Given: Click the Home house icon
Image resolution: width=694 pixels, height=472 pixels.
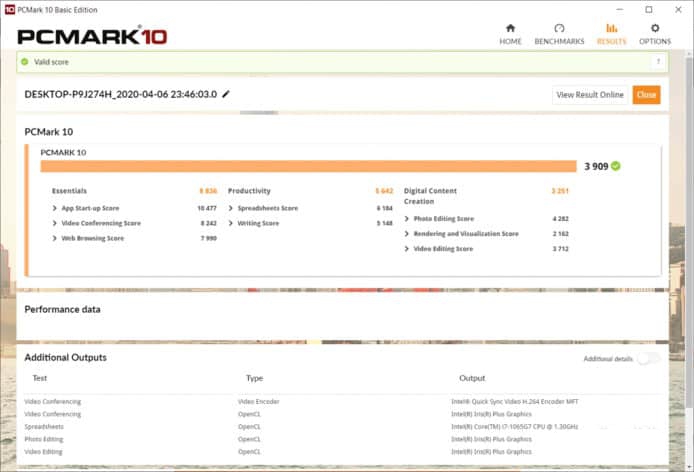Looking at the screenshot, I should (510, 28).
